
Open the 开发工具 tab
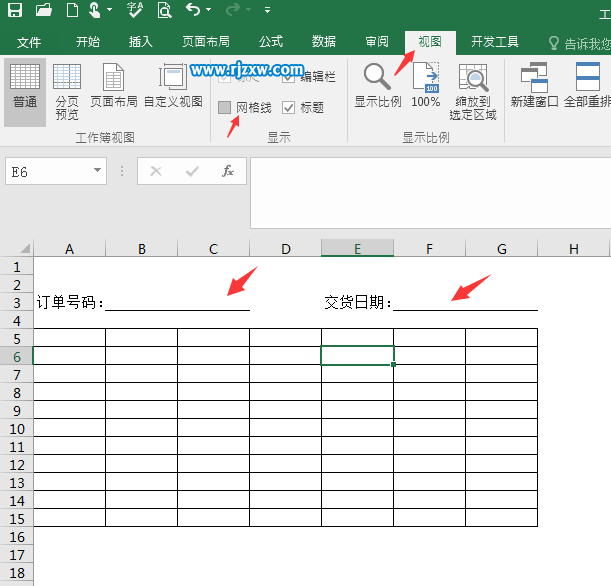pyautogui.click(x=495, y=42)
